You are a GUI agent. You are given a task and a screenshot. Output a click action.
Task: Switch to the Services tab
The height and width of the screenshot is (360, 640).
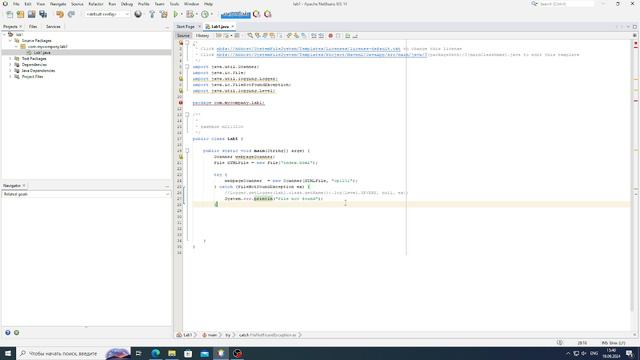point(53,27)
